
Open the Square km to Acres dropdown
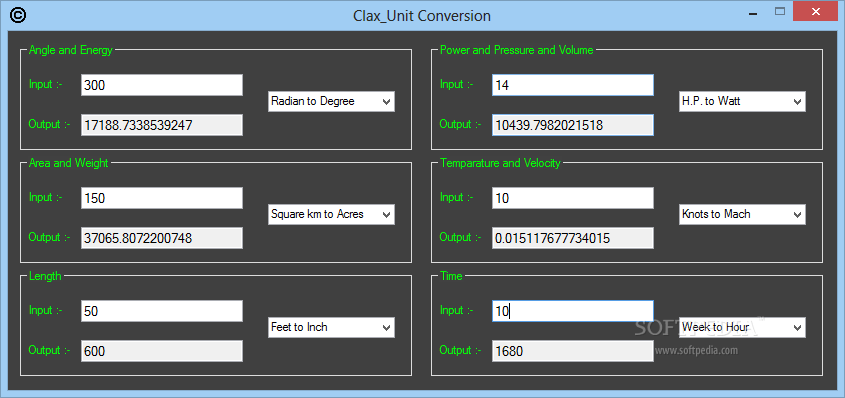click(x=331, y=214)
